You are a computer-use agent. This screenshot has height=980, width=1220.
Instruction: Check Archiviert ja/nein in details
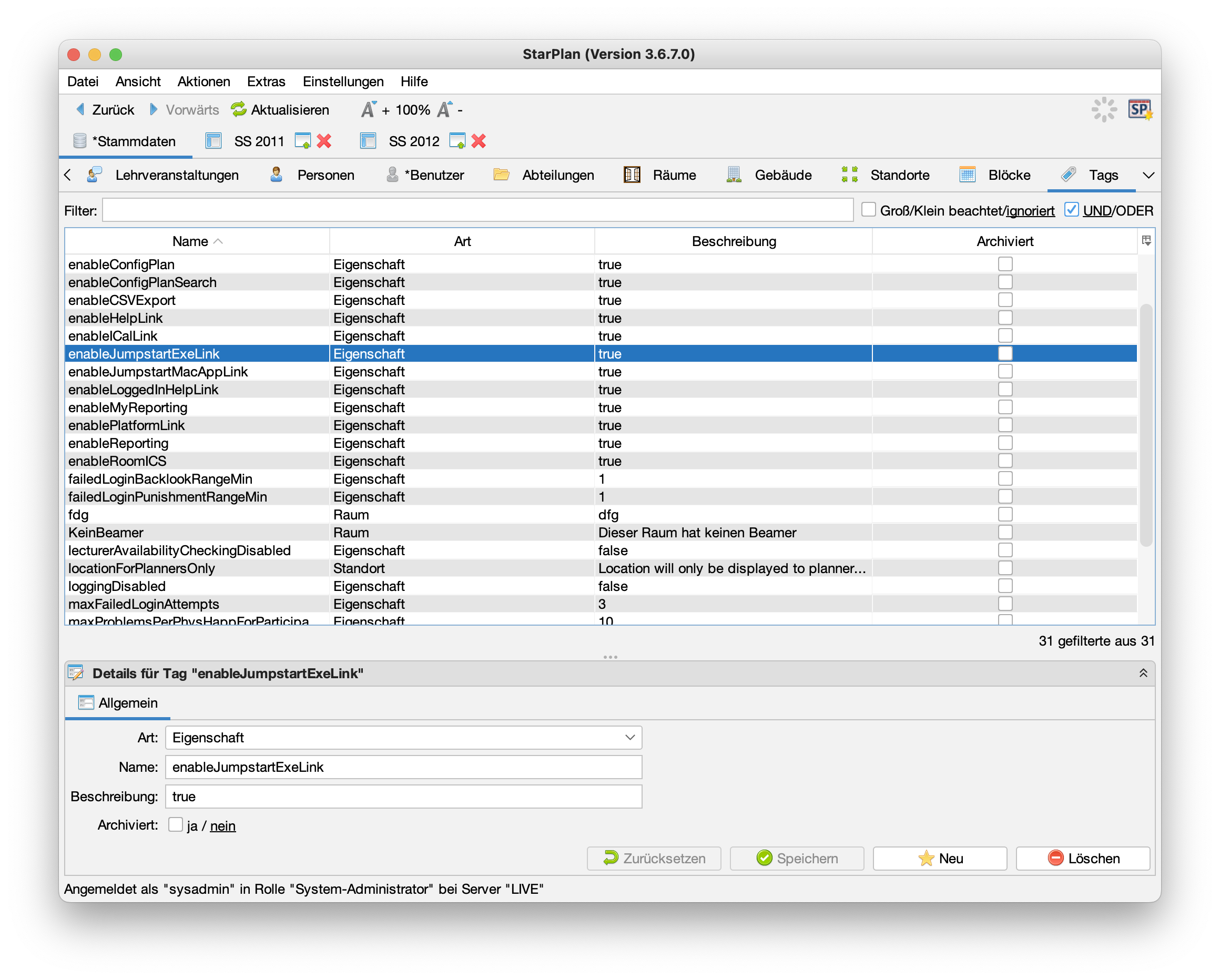click(x=176, y=825)
